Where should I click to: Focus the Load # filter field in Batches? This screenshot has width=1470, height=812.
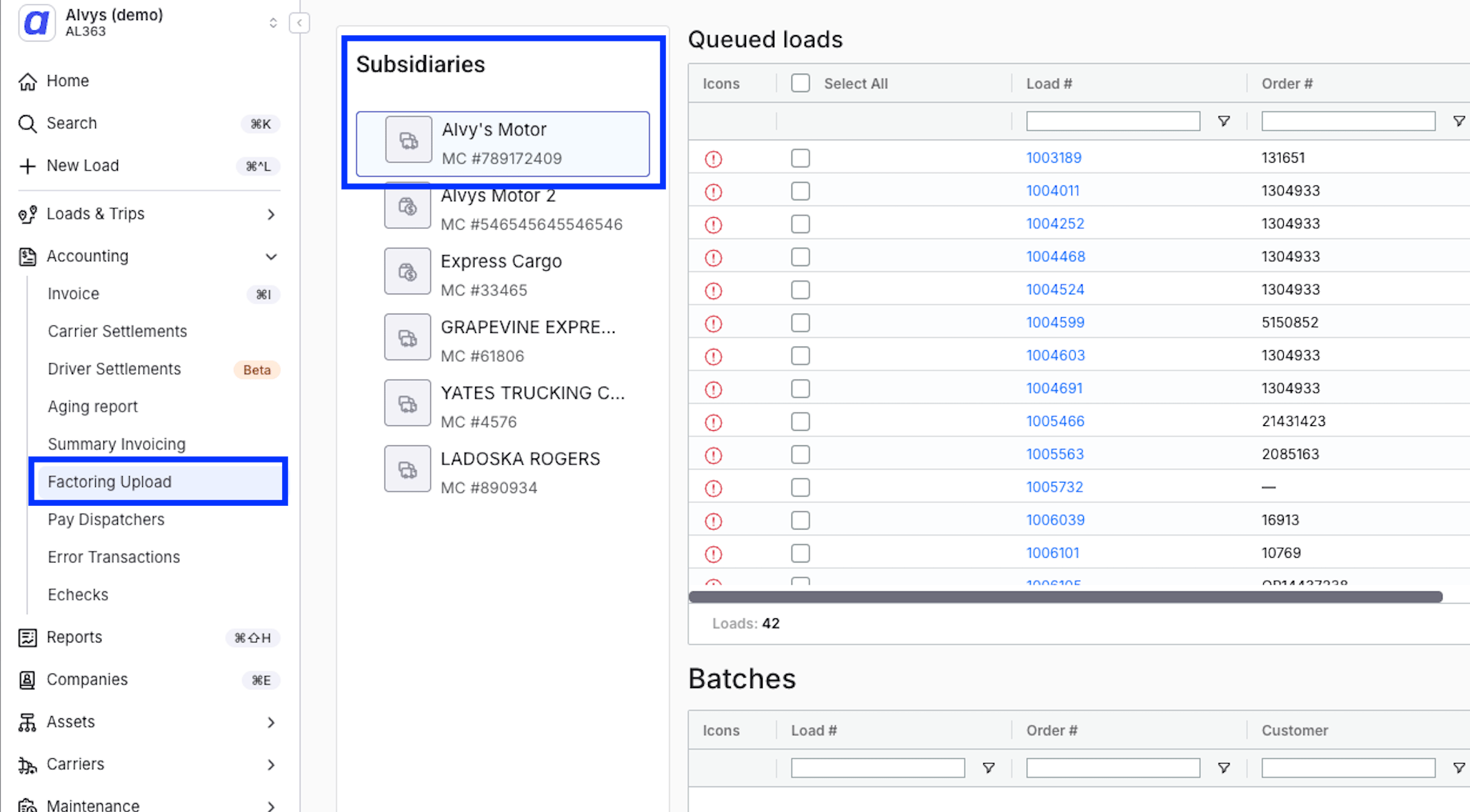pyautogui.click(x=878, y=768)
